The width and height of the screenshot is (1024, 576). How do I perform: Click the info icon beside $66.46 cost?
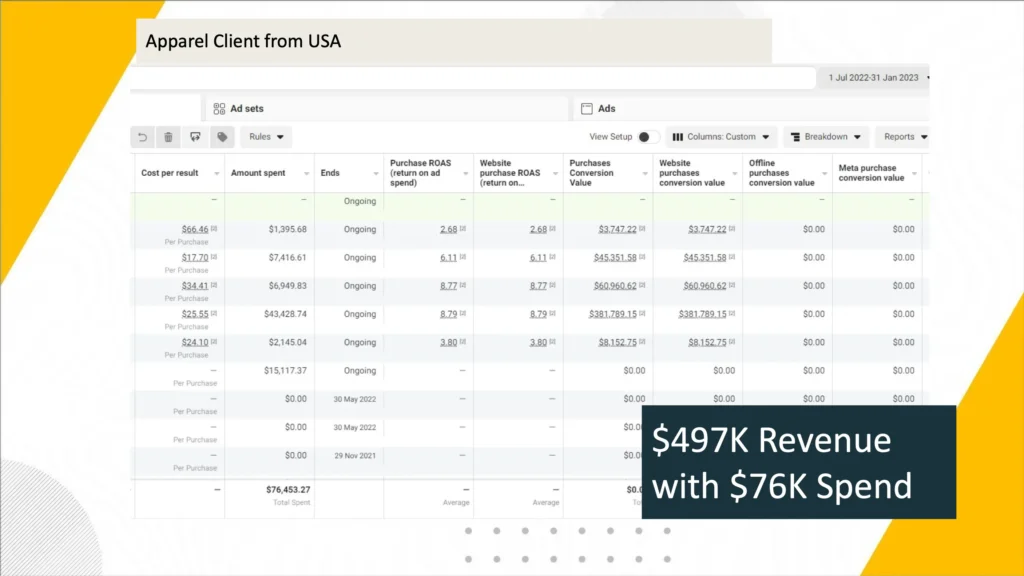[214, 229]
